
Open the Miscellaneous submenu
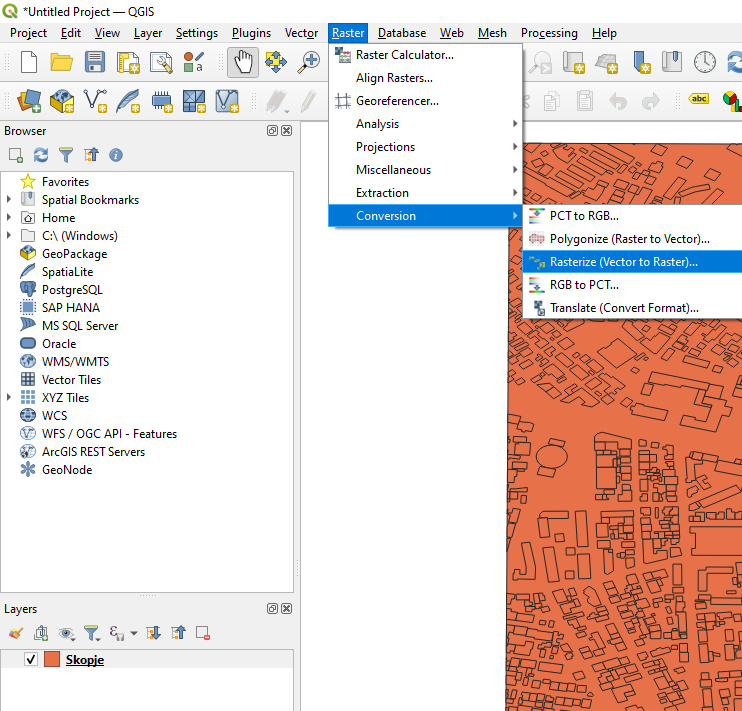coord(425,170)
